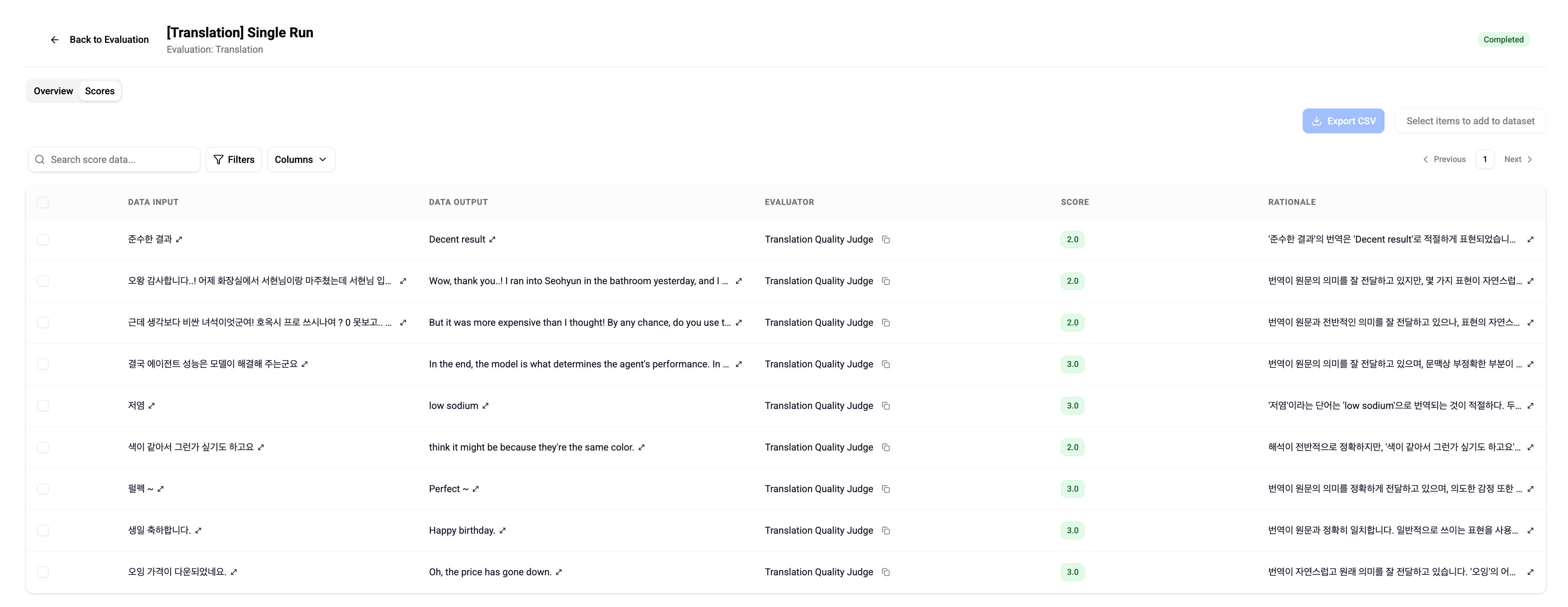
Task: Expand the 'Happy birthday.' output cell
Action: [502, 530]
